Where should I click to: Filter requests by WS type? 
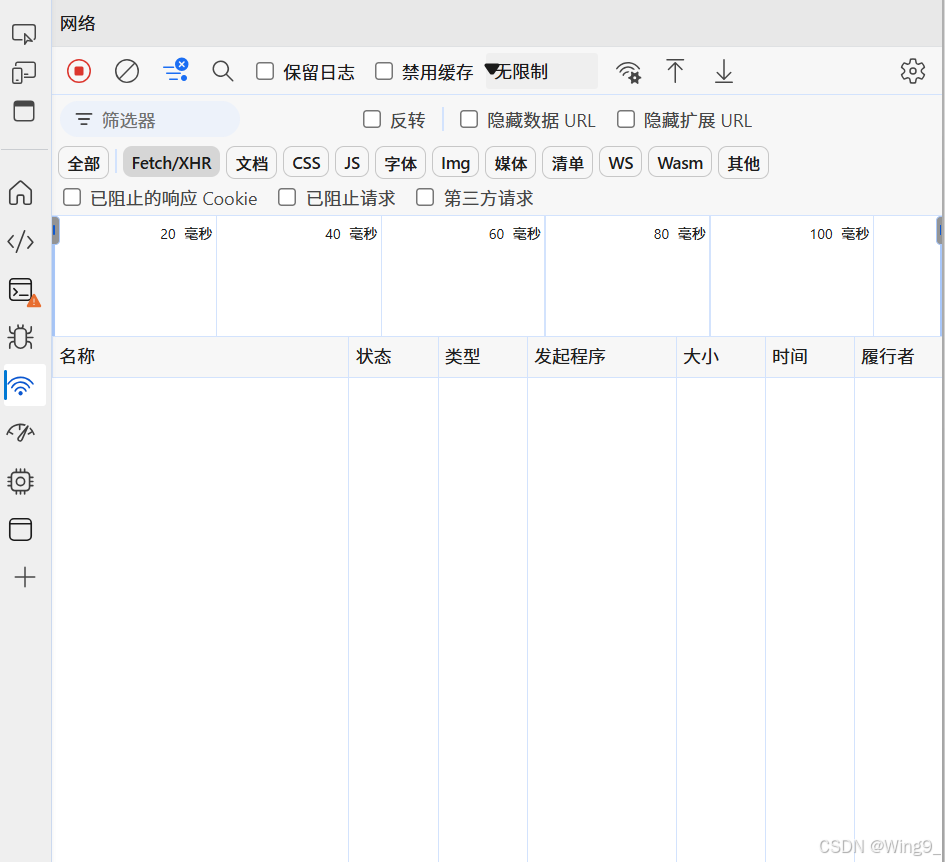tap(621, 163)
